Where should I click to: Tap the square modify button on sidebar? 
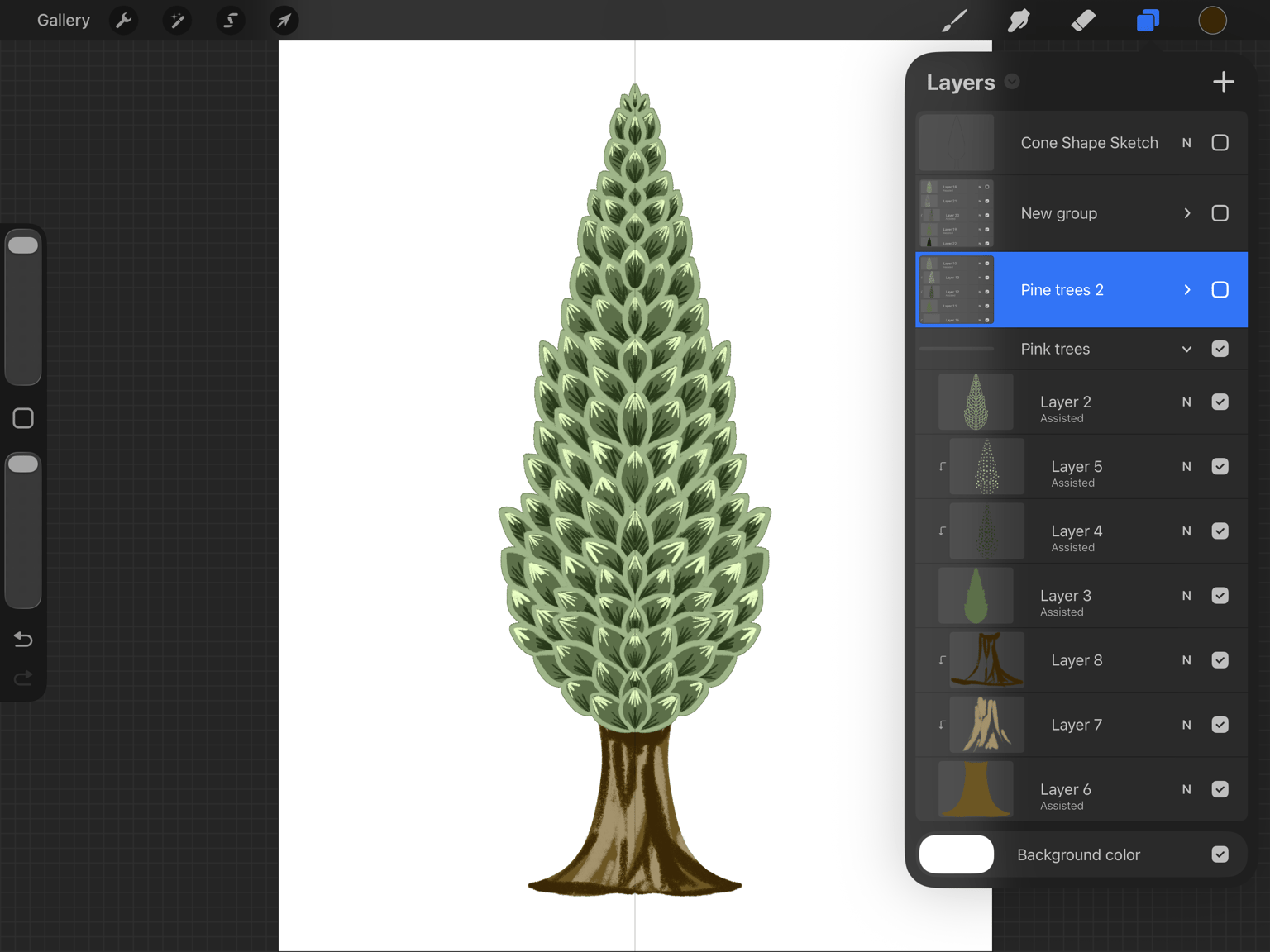(23, 418)
